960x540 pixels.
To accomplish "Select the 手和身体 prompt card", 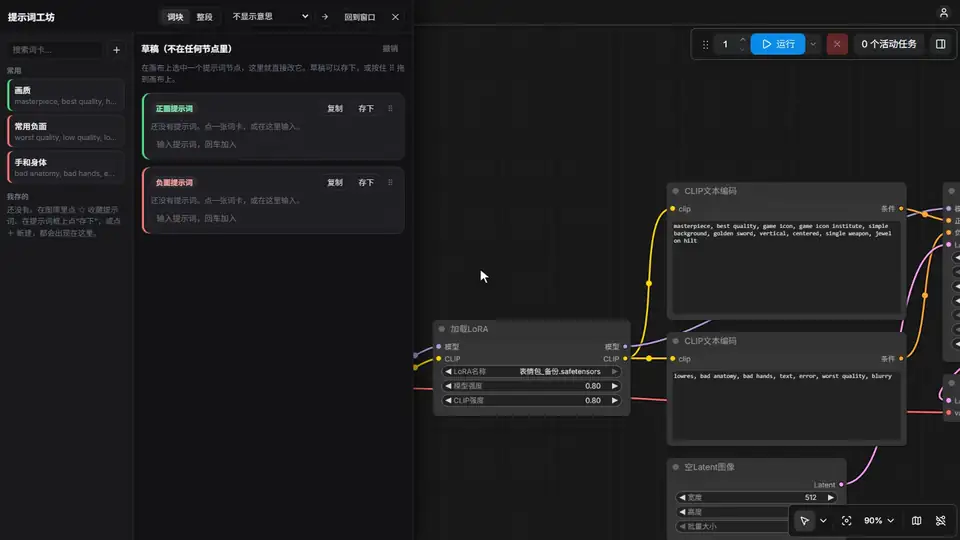I will [x=66, y=167].
